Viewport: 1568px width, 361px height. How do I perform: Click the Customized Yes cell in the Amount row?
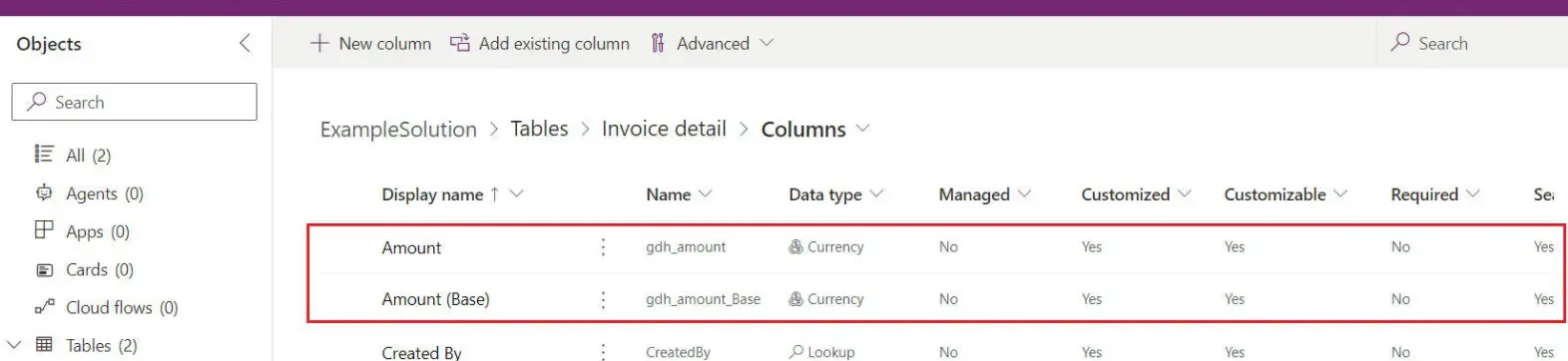(x=1092, y=247)
